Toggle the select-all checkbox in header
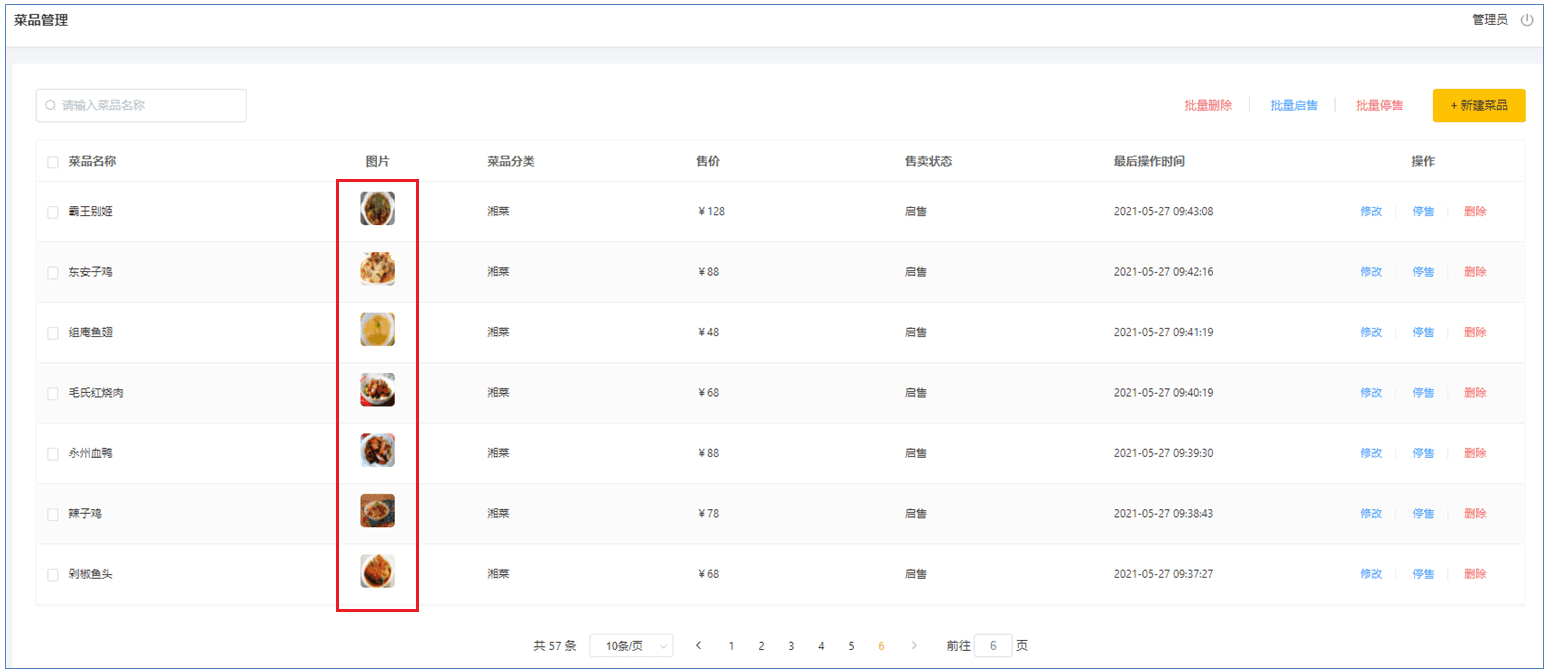Image resolution: width=1547 pixels, height=672 pixels. point(53,162)
